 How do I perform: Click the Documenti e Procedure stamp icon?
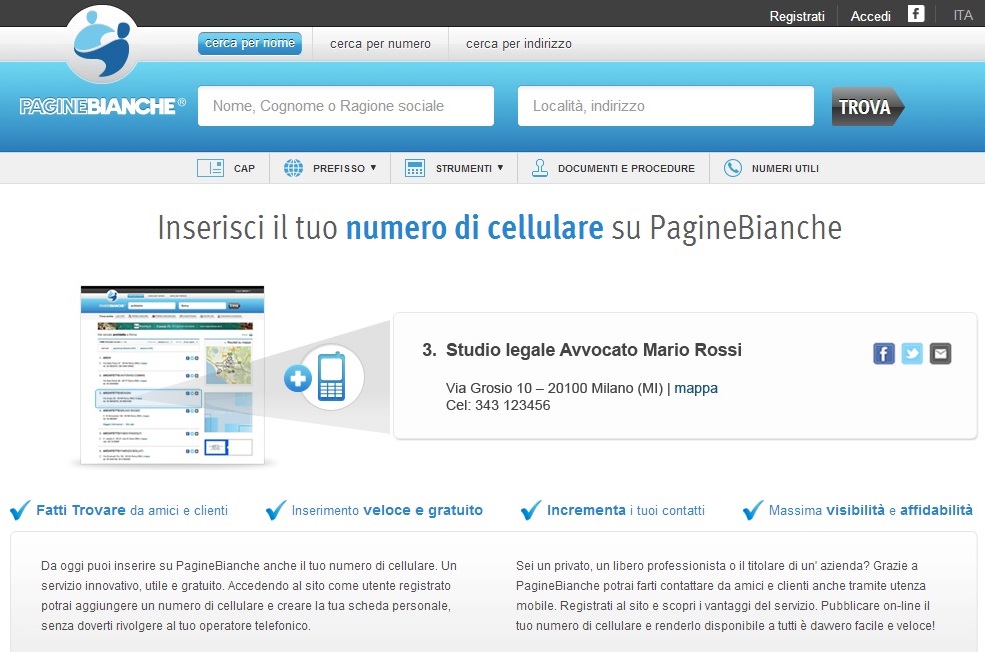pyautogui.click(x=540, y=168)
